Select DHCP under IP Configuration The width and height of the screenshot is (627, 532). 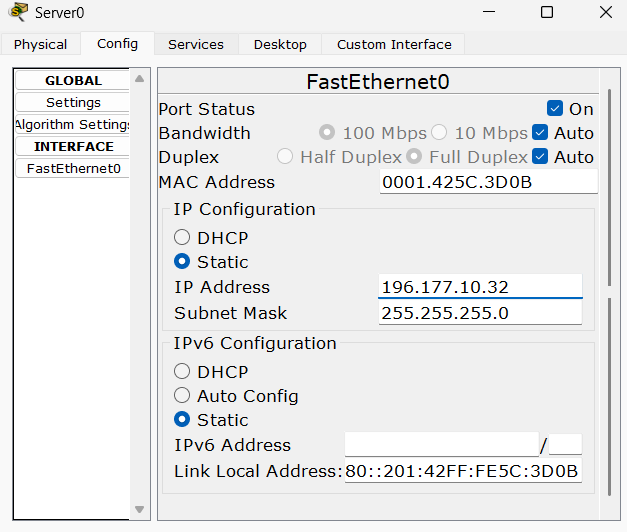point(182,238)
